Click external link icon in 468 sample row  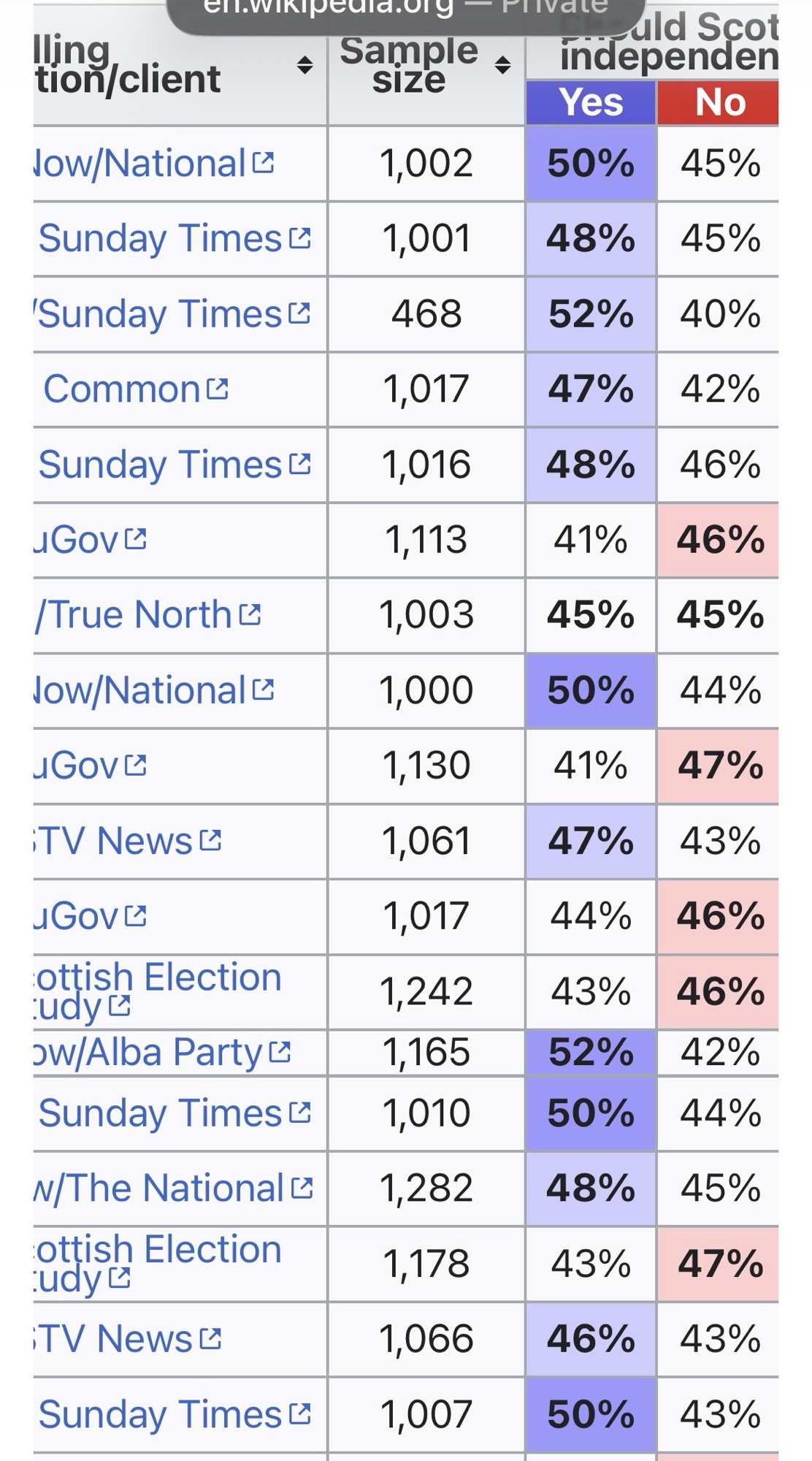(299, 313)
